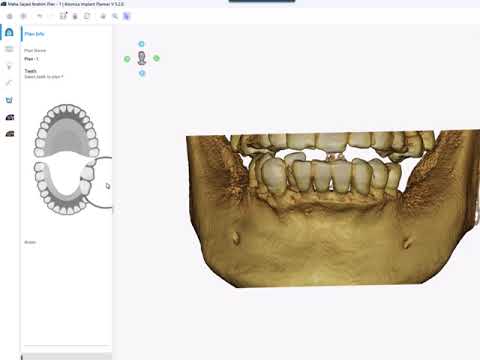Open the Plan Info arch icon in the sidebar
This screenshot has width=480, height=360.
[x=9, y=32]
